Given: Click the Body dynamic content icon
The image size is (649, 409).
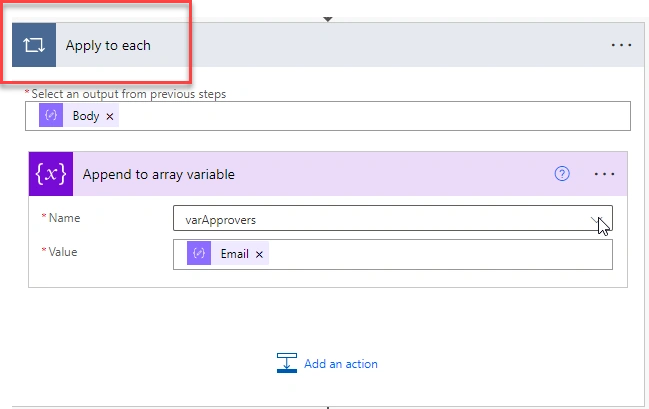Looking at the screenshot, I should click(x=51, y=115).
